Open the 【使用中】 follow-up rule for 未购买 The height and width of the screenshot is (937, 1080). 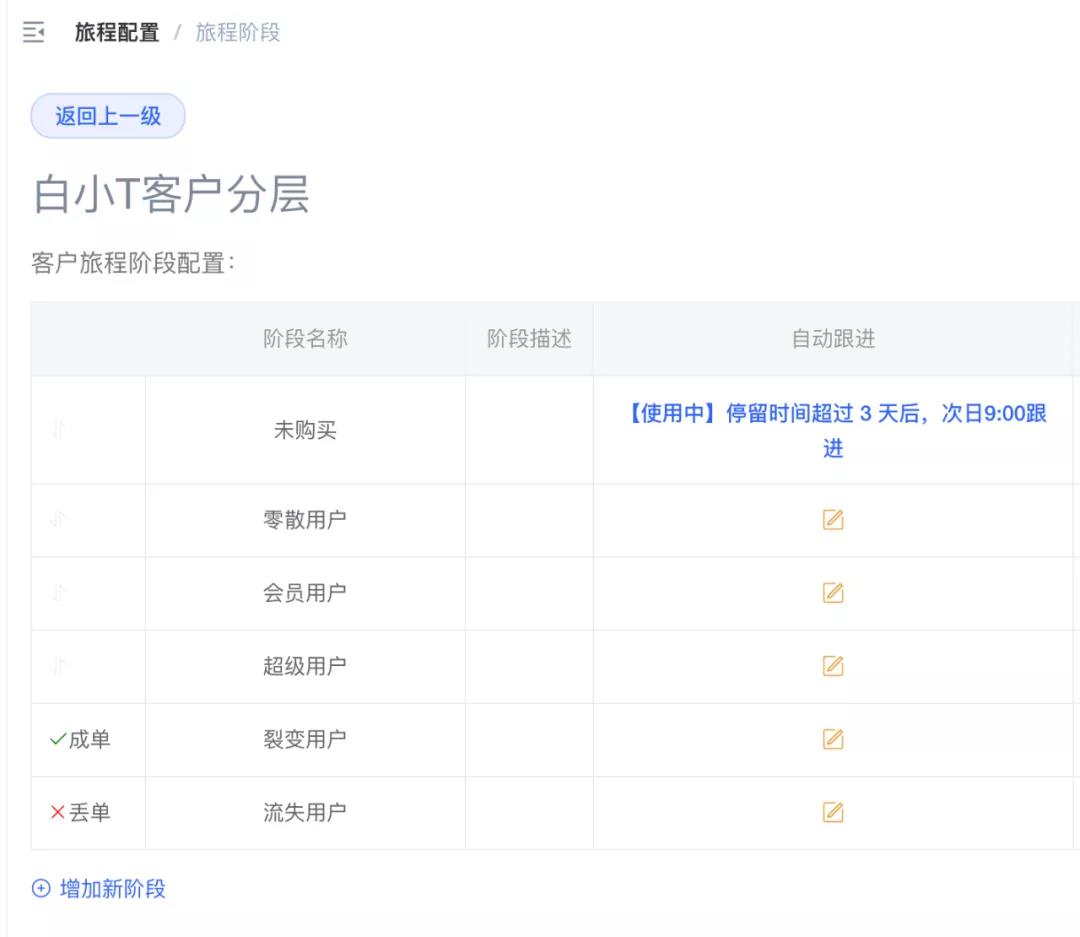pyautogui.click(x=833, y=430)
